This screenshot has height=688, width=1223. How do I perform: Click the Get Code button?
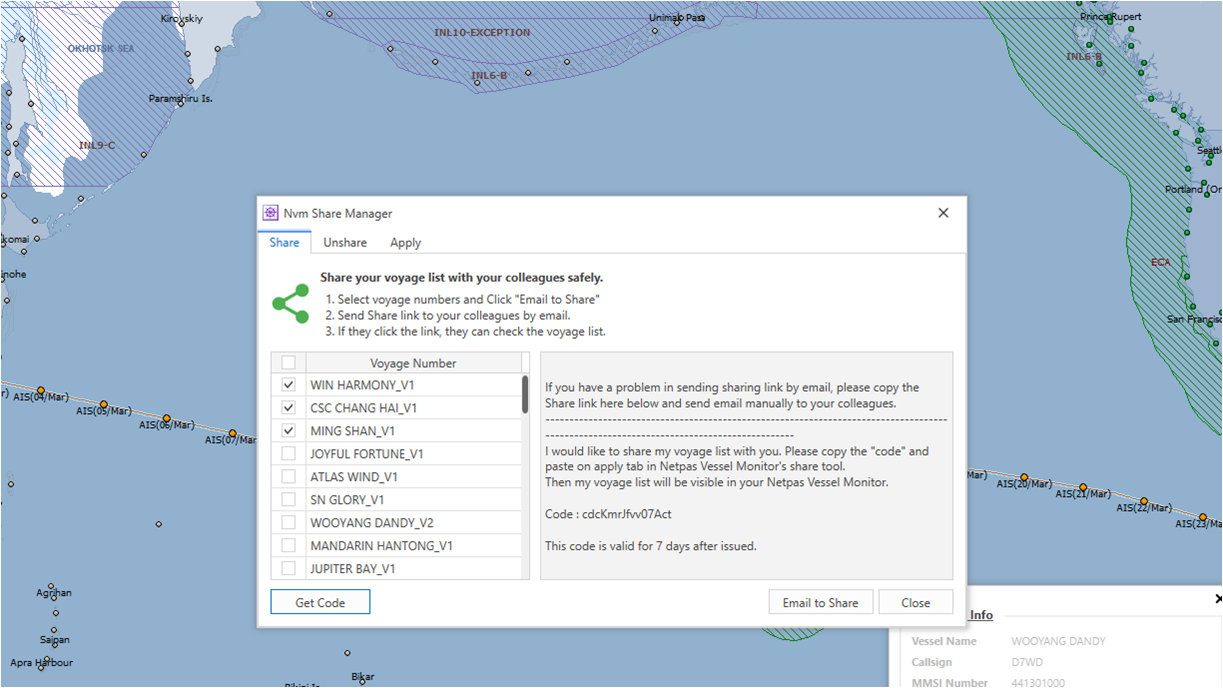(320, 602)
